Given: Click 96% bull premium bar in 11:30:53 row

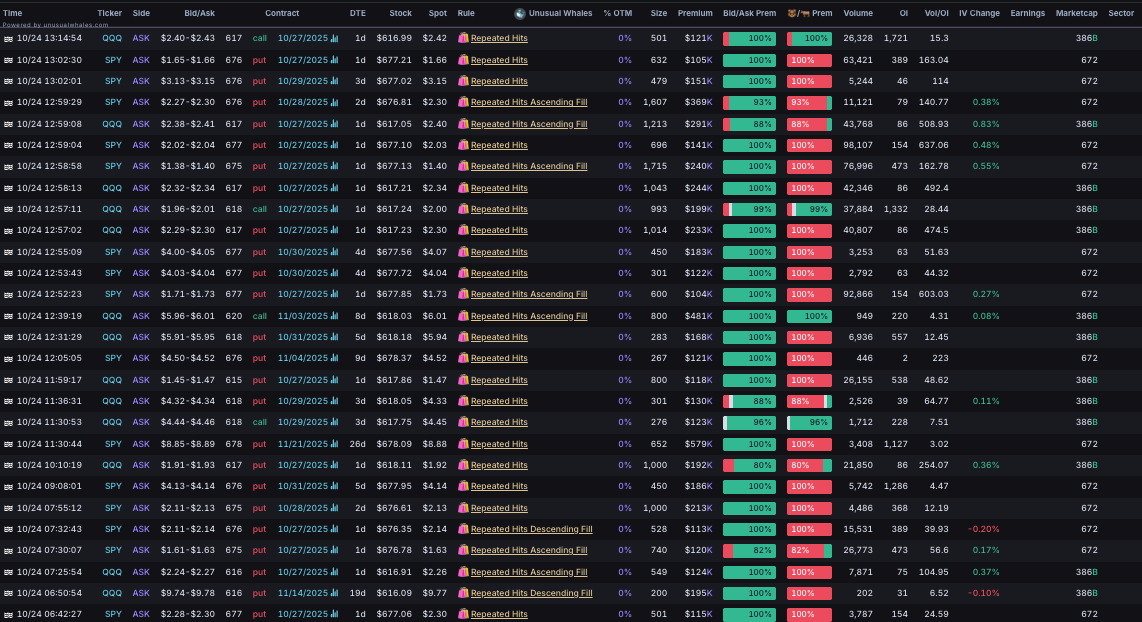Looking at the screenshot, I should (809, 422).
